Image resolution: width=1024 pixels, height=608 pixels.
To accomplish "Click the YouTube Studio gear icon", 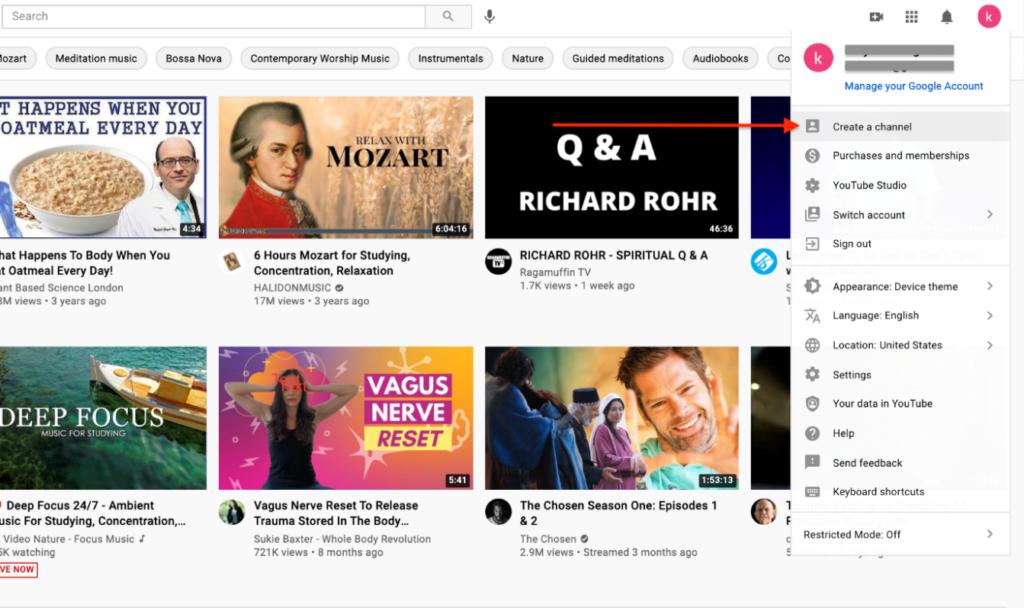I will [813, 185].
